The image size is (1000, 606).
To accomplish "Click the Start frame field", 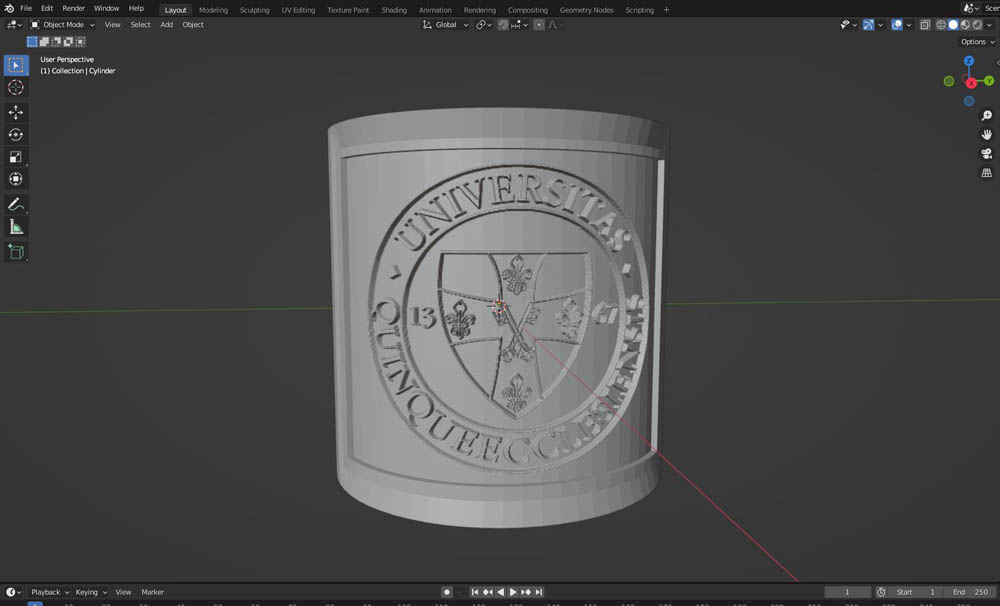I will click(915, 592).
